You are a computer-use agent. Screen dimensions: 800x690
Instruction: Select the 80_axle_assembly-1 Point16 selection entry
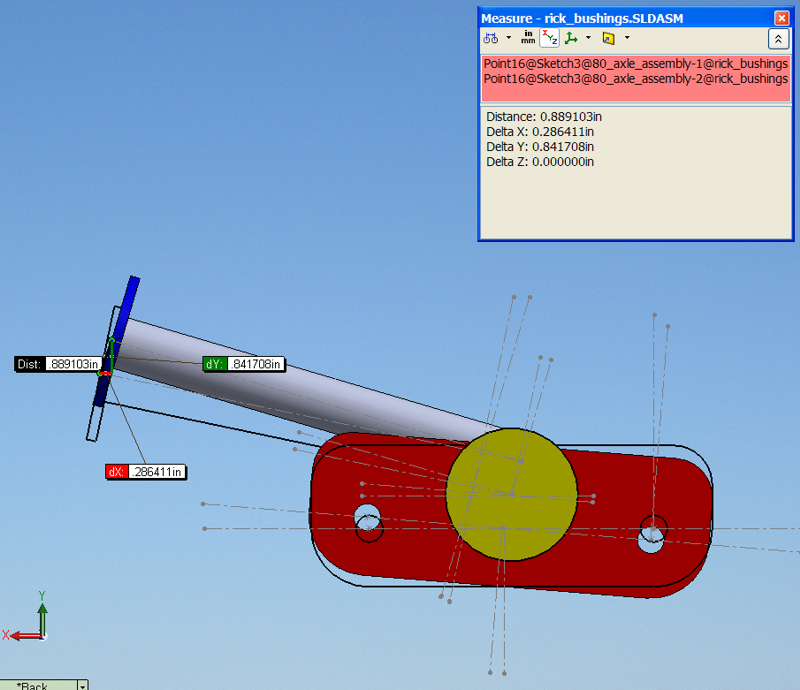(636, 64)
